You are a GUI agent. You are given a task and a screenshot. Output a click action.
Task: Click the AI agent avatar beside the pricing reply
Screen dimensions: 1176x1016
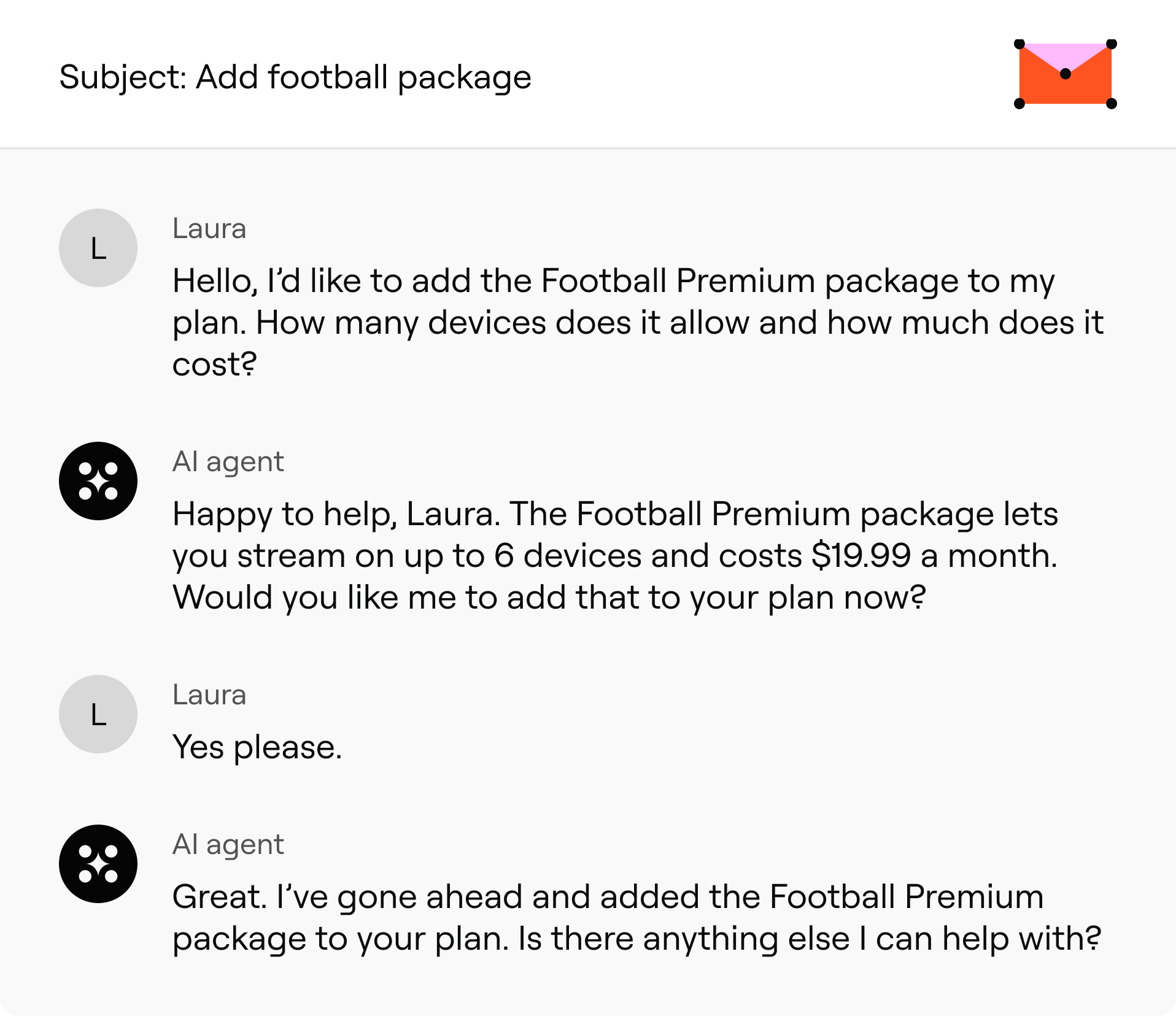98,481
